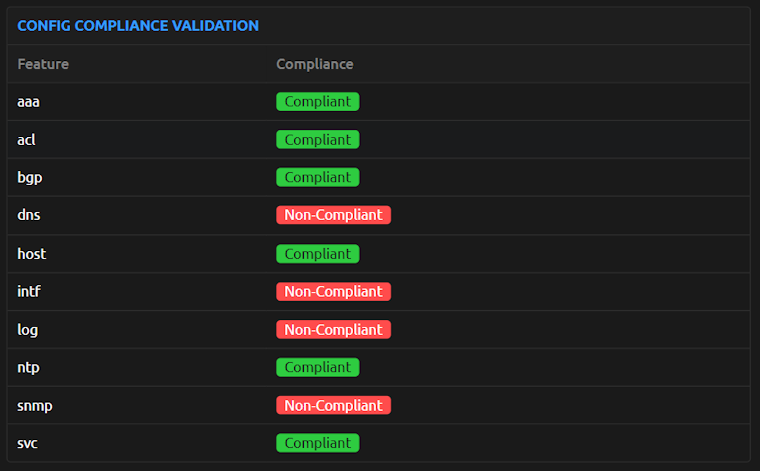760x471 pixels.
Task: Select the svc feature name
Action: point(28,443)
